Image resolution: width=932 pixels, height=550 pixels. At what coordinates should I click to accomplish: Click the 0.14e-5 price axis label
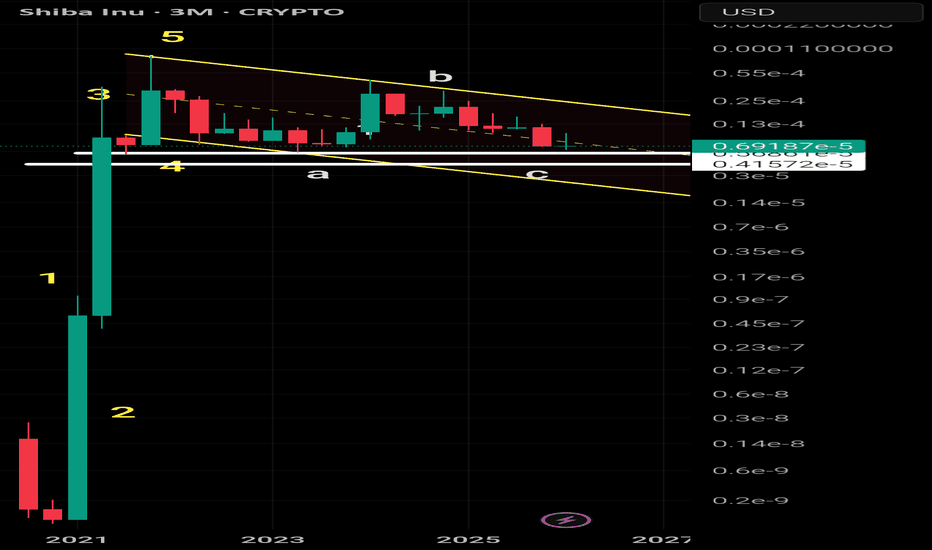(x=759, y=203)
